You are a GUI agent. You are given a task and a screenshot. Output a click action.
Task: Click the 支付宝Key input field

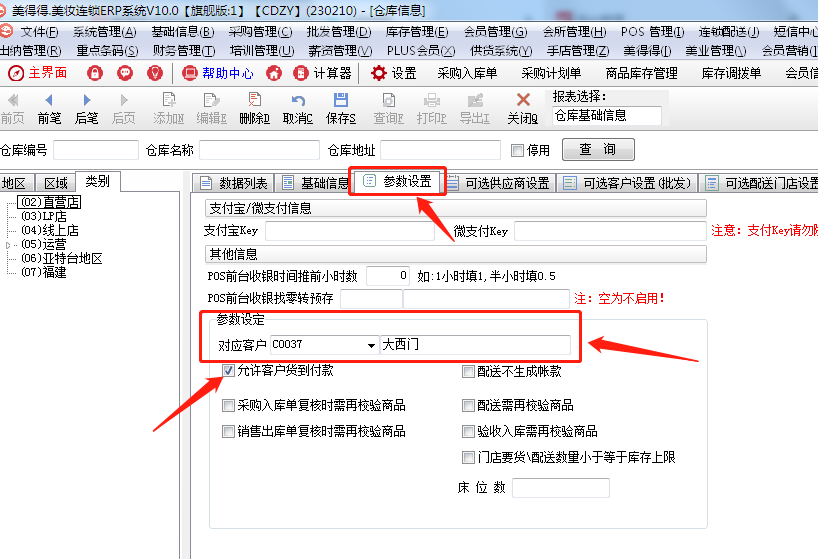[350, 231]
